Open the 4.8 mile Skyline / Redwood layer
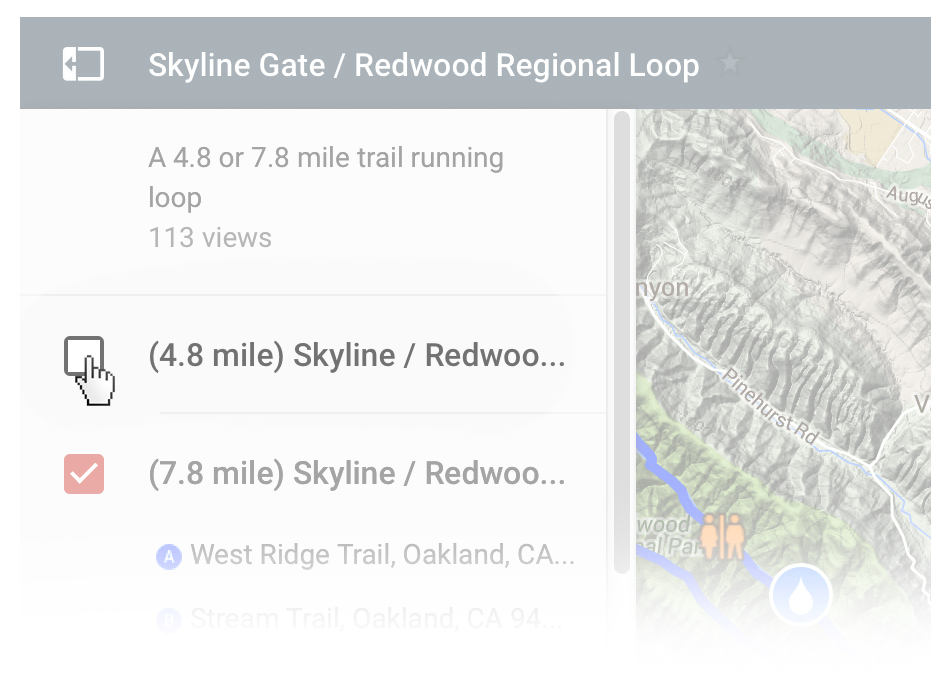931x674 pixels. click(x=357, y=356)
